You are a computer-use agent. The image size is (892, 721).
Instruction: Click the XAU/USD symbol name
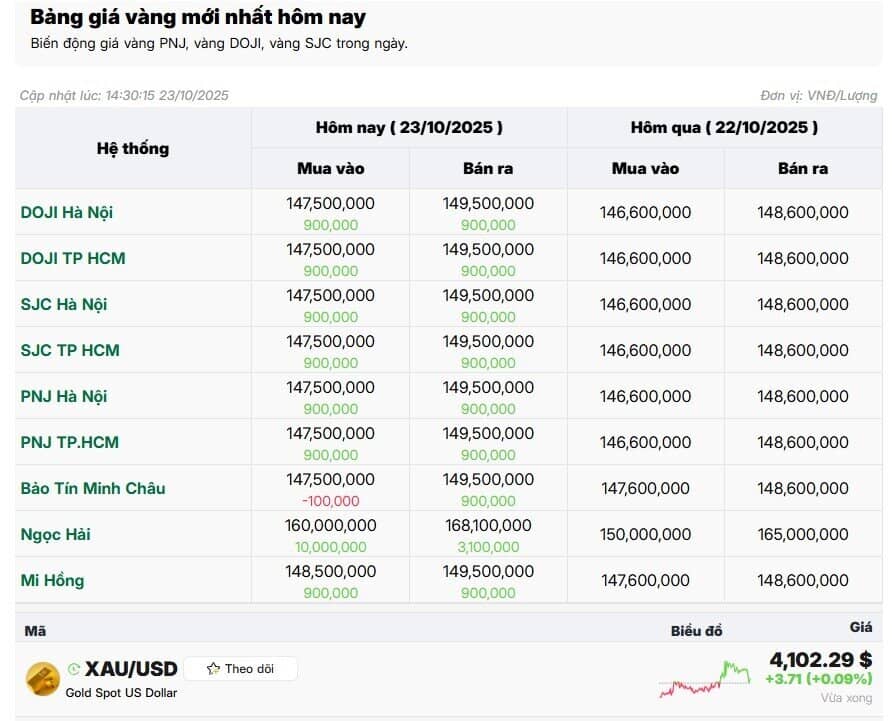[131, 669]
